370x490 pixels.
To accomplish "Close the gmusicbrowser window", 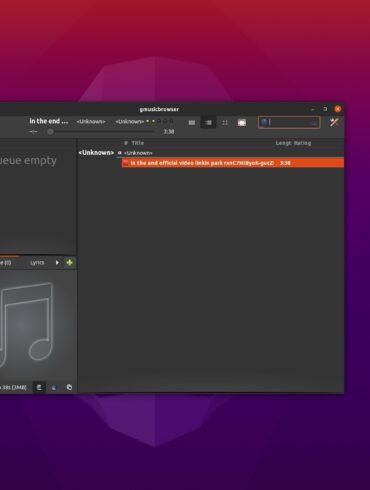I will 338,109.
